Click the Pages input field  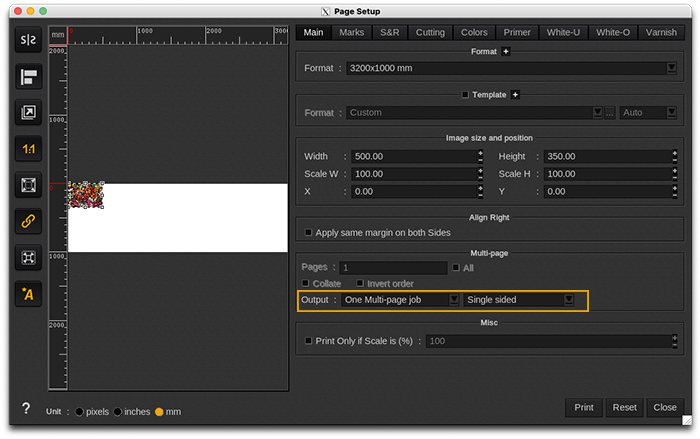tap(393, 268)
